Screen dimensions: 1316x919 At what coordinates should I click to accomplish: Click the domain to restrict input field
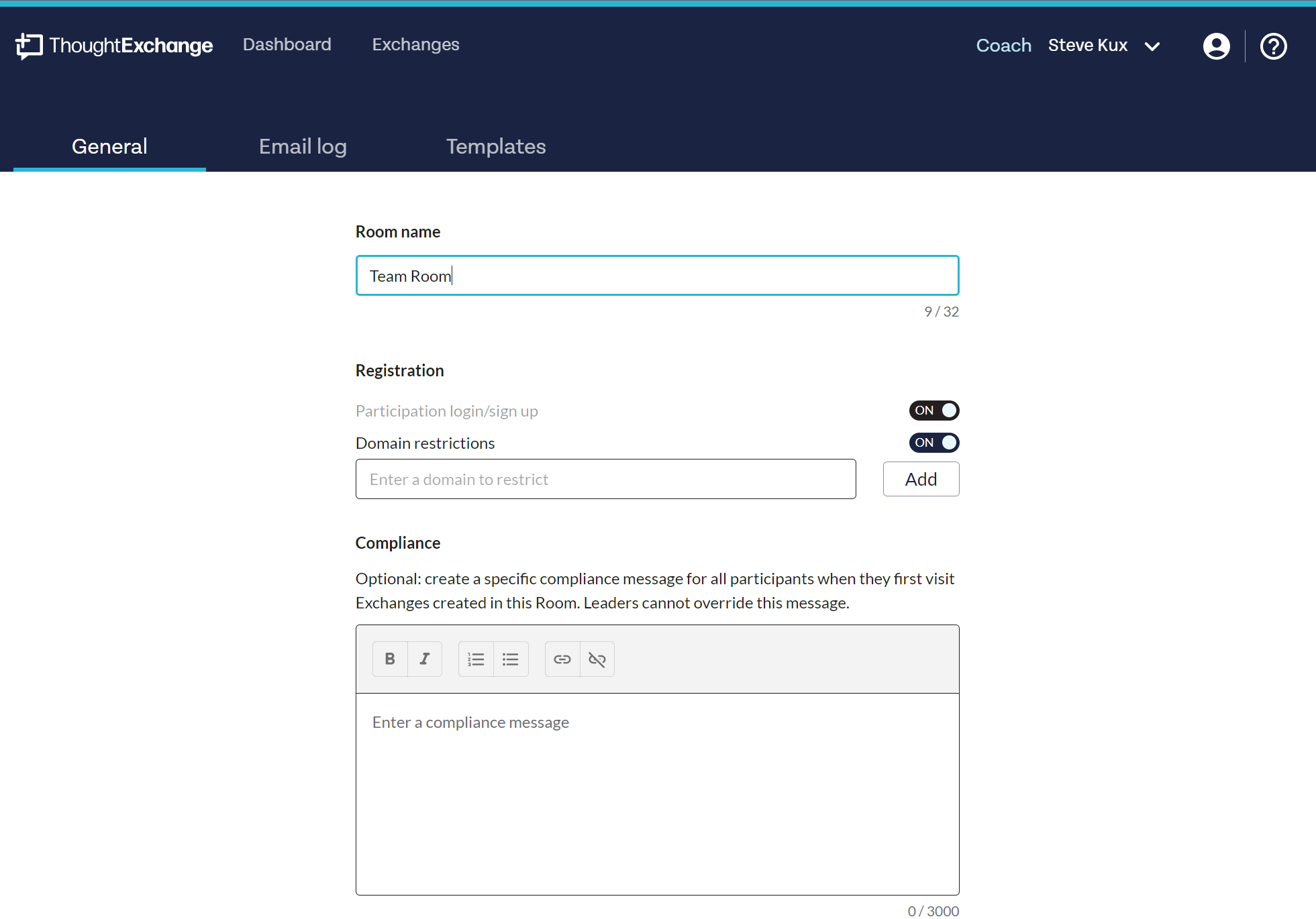(x=606, y=479)
